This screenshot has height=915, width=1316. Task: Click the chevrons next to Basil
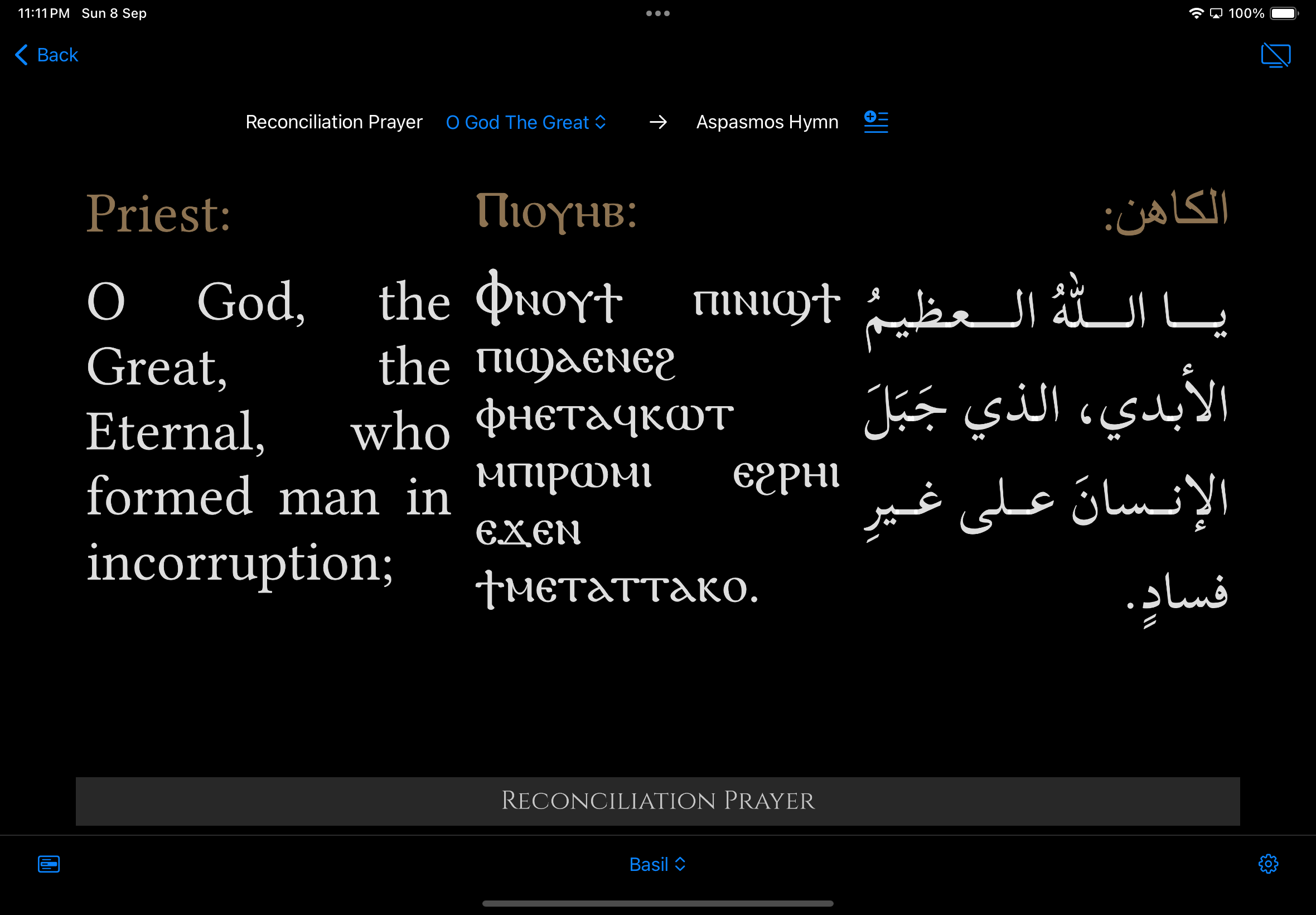tap(680, 864)
